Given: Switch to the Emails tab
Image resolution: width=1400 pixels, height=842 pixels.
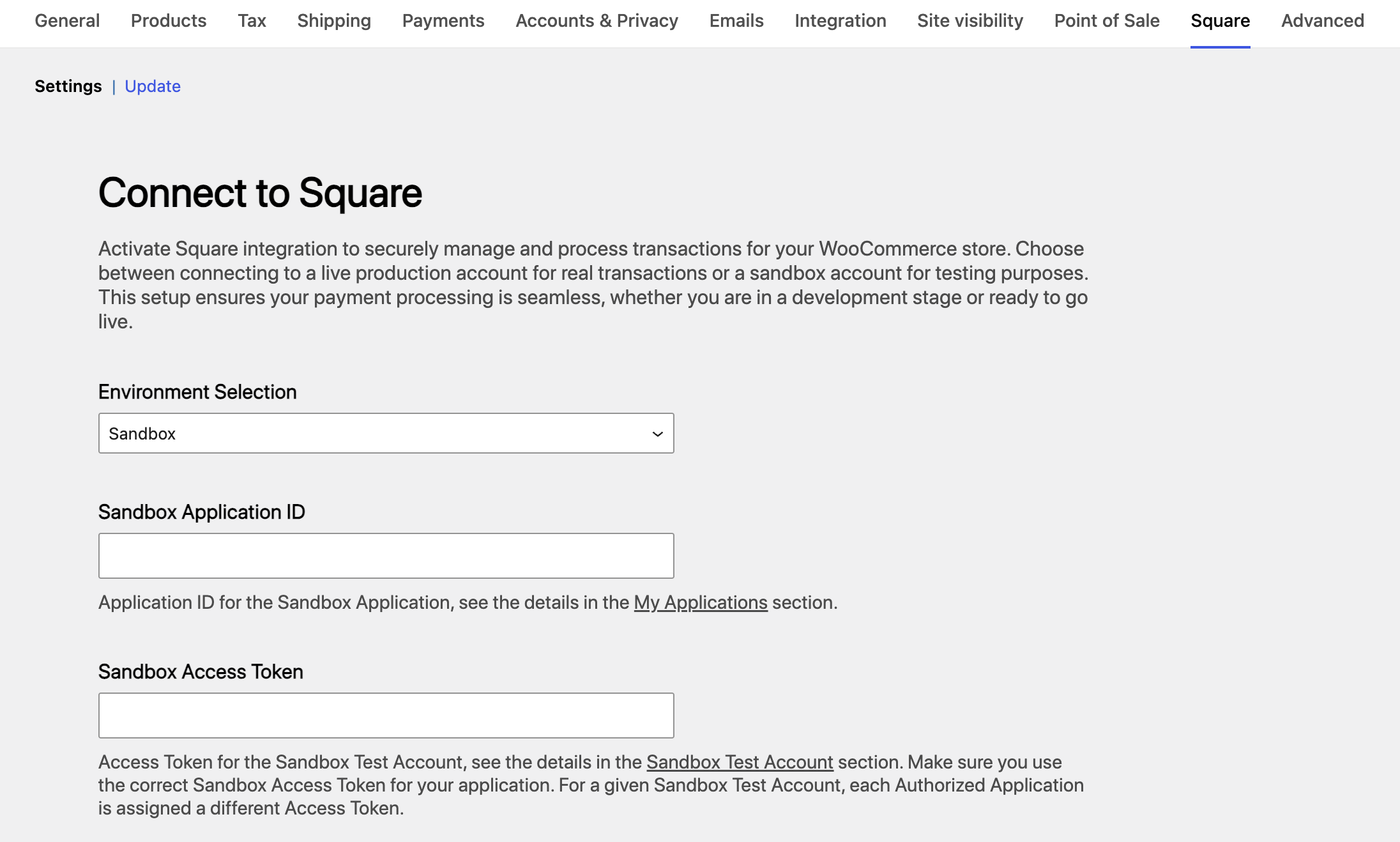Looking at the screenshot, I should coord(736,20).
